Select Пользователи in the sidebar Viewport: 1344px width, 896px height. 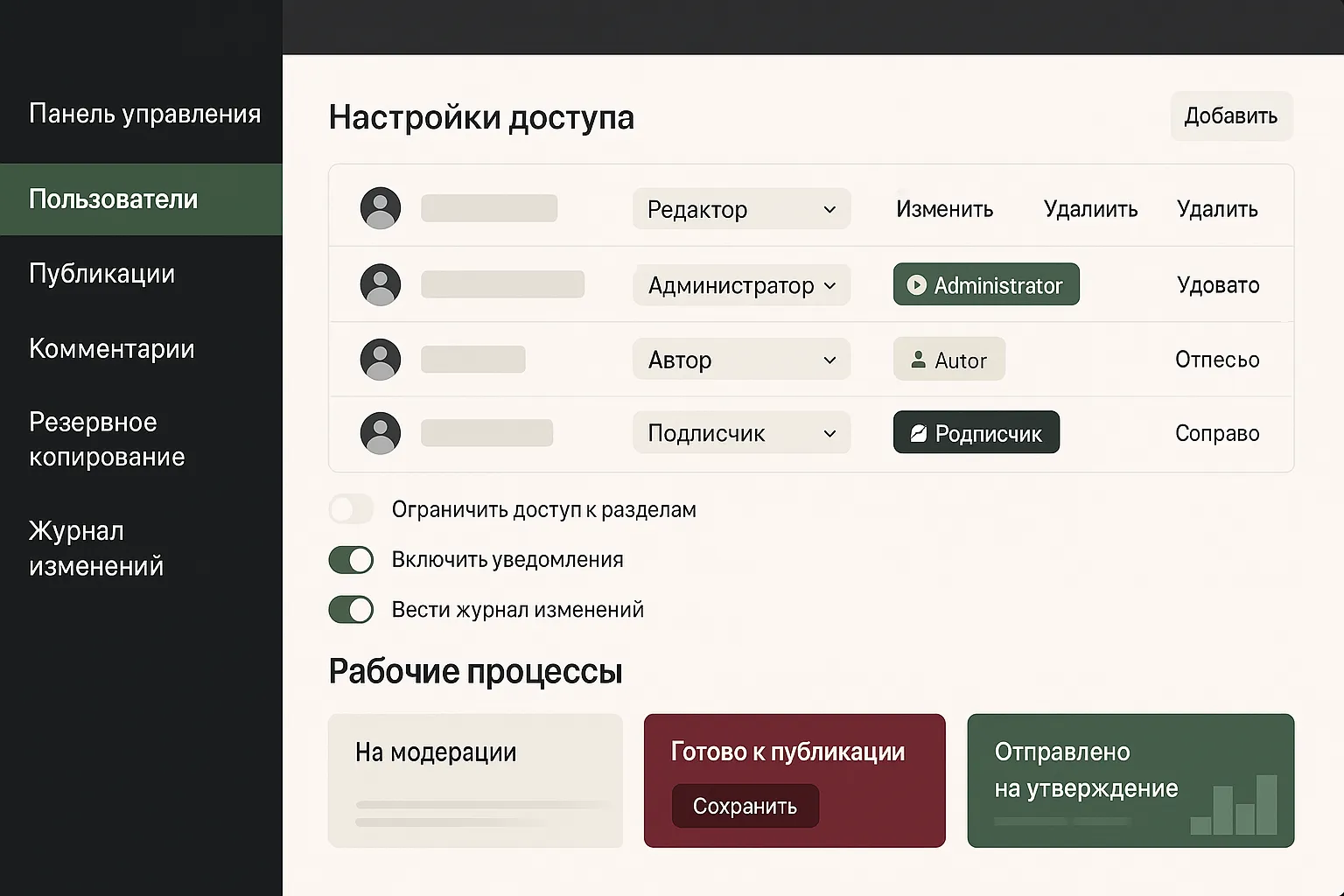click(141, 199)
